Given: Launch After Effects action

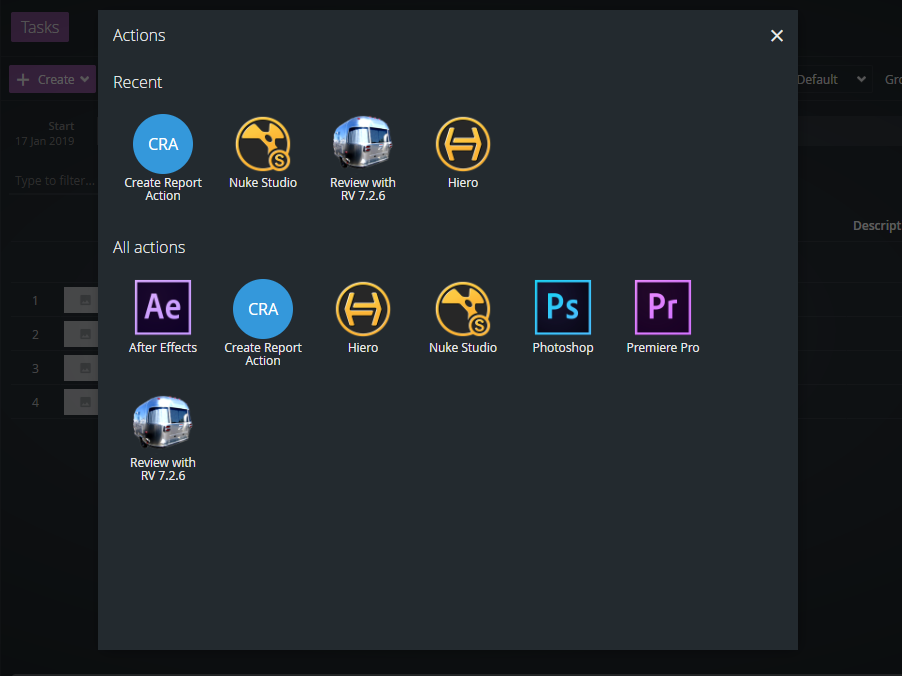Looking at the screenshot, I should pos(163,317).
